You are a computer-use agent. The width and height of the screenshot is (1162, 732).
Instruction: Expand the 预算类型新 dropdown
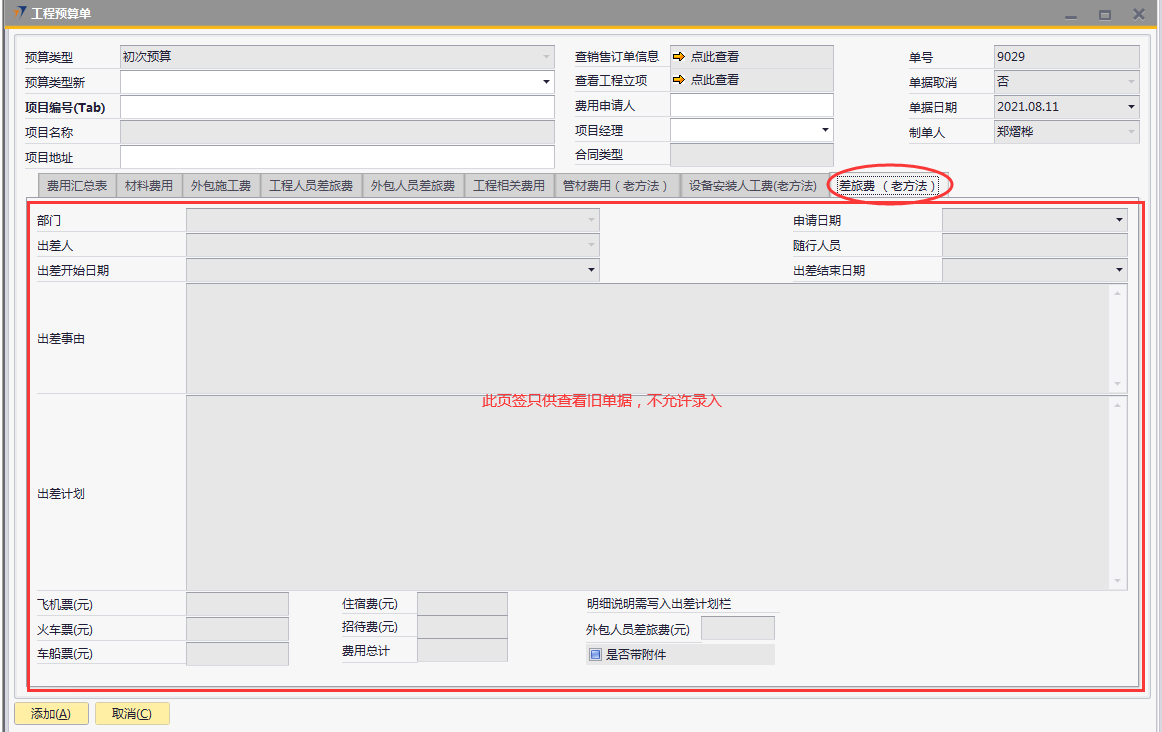click(x=546, y=82)
